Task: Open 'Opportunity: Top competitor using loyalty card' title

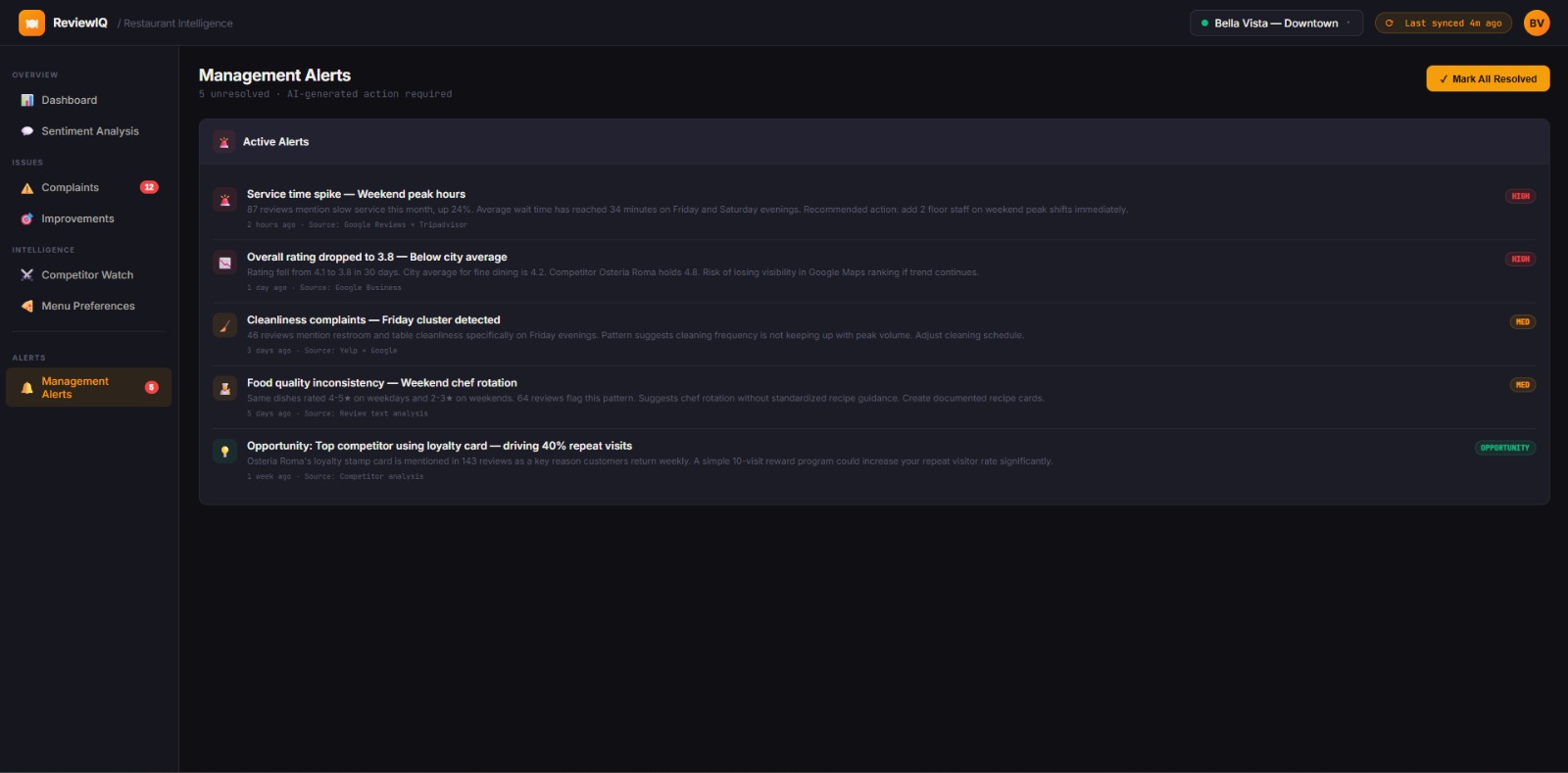Action: (439, 446)
